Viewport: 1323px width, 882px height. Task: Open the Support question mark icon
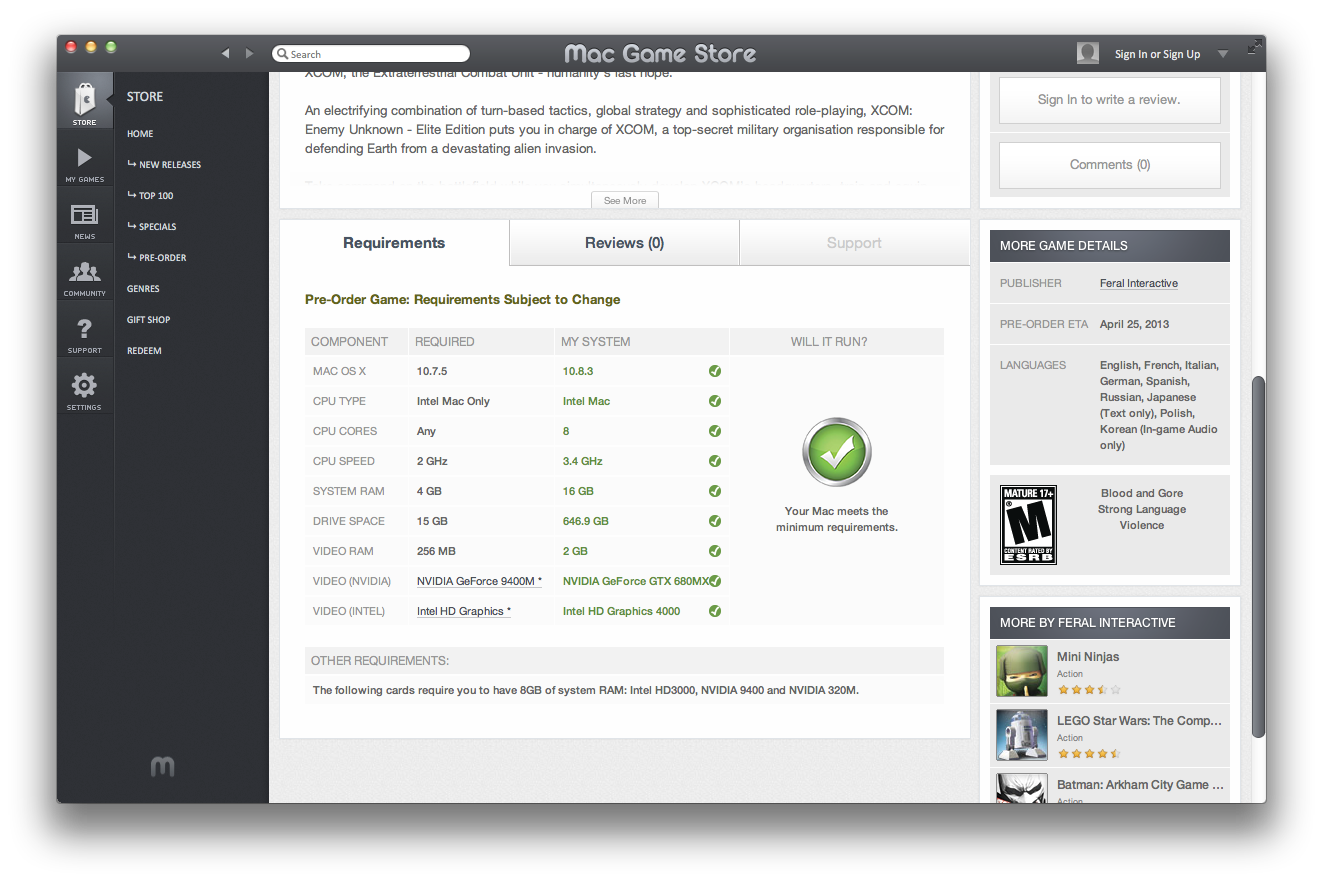click(x=85, y=334)
